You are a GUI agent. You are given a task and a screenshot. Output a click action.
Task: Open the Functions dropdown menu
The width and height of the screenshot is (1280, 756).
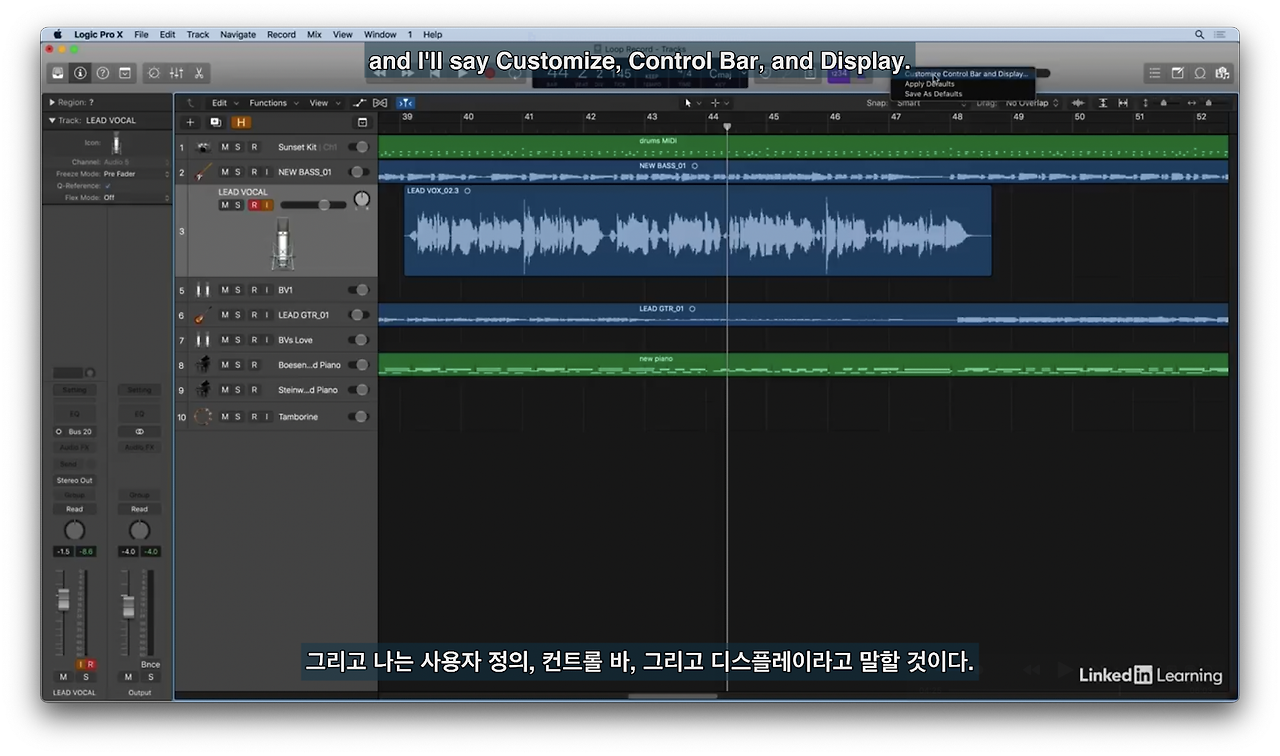tap(272, 103)
